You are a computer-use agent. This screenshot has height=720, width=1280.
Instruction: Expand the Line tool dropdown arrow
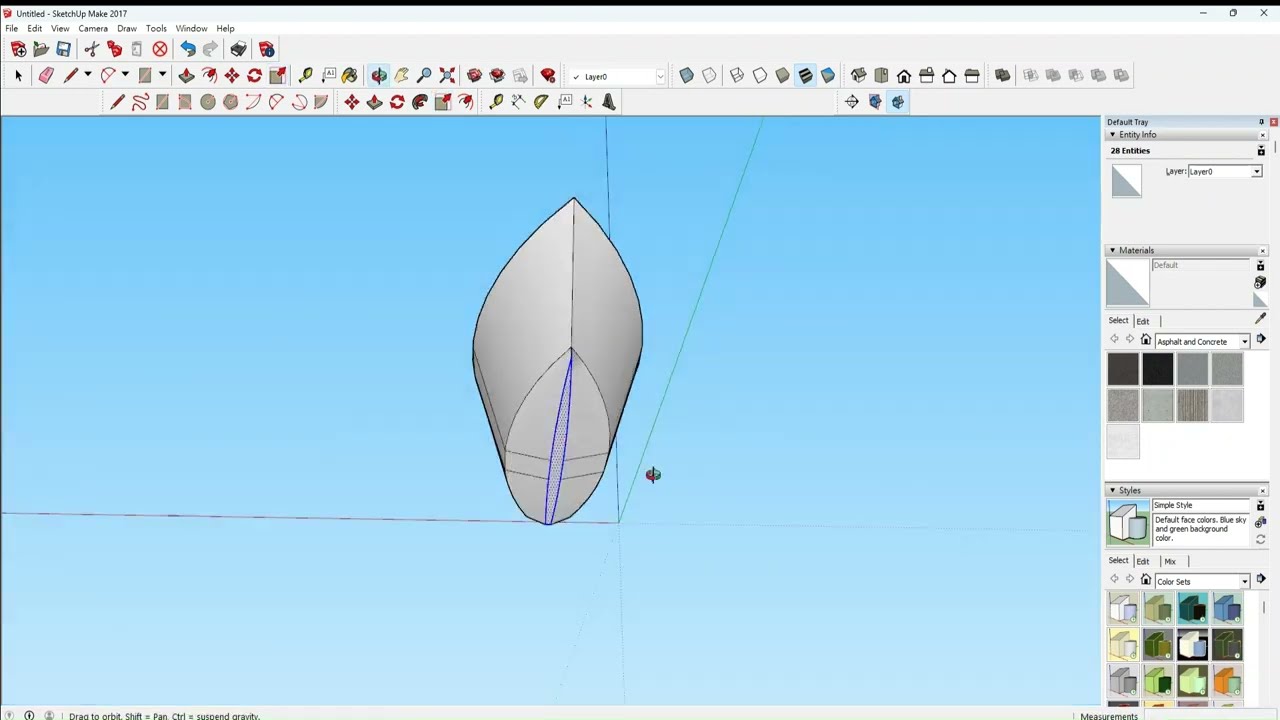(x=88, y=75)
